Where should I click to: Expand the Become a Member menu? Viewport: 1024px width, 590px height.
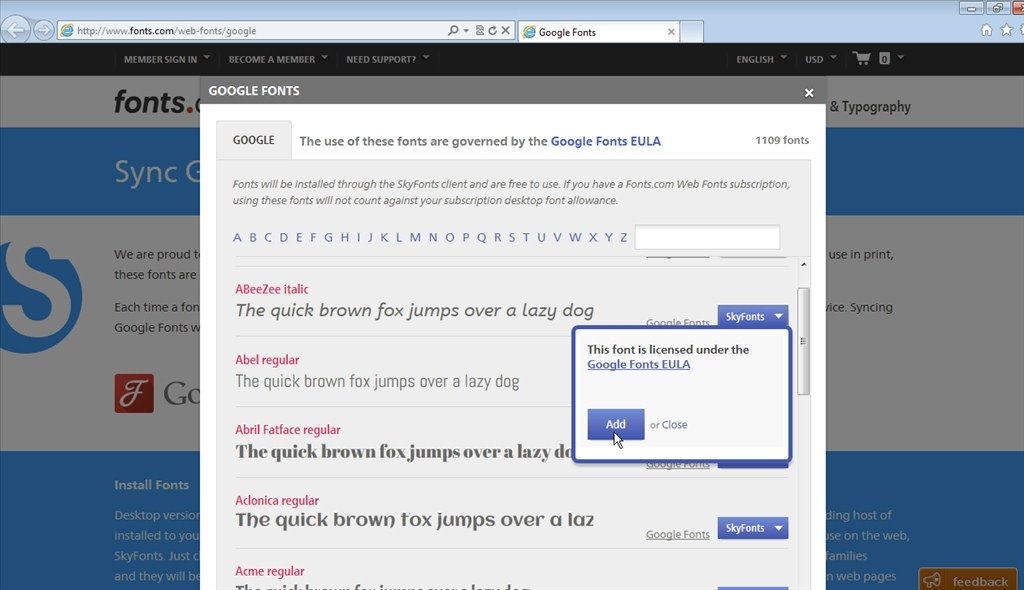click(x=278, y=59)
